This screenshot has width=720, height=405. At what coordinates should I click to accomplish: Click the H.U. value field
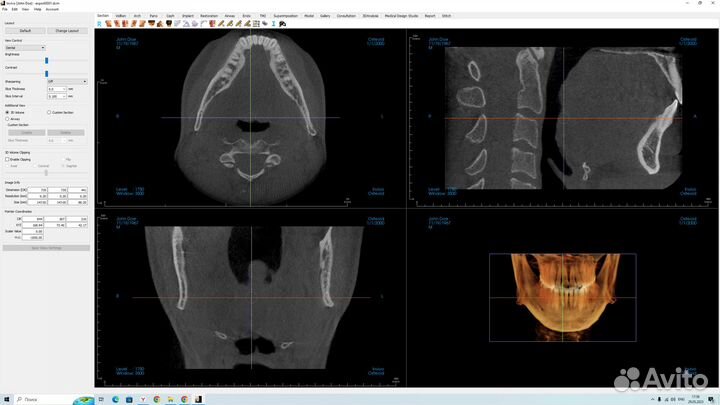pos(33,238)
